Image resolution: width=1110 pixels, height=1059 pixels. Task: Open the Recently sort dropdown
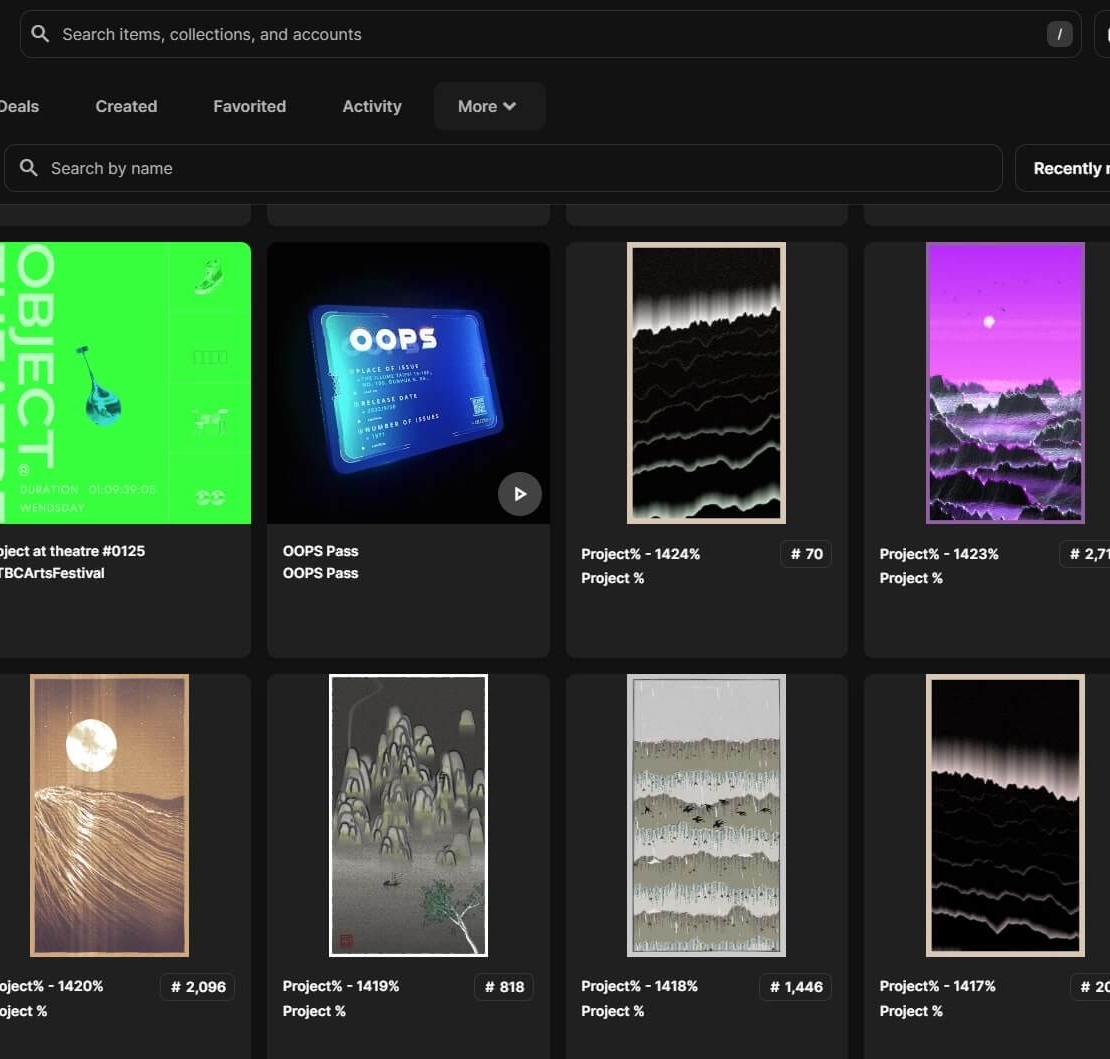[x=1066, y=168]
